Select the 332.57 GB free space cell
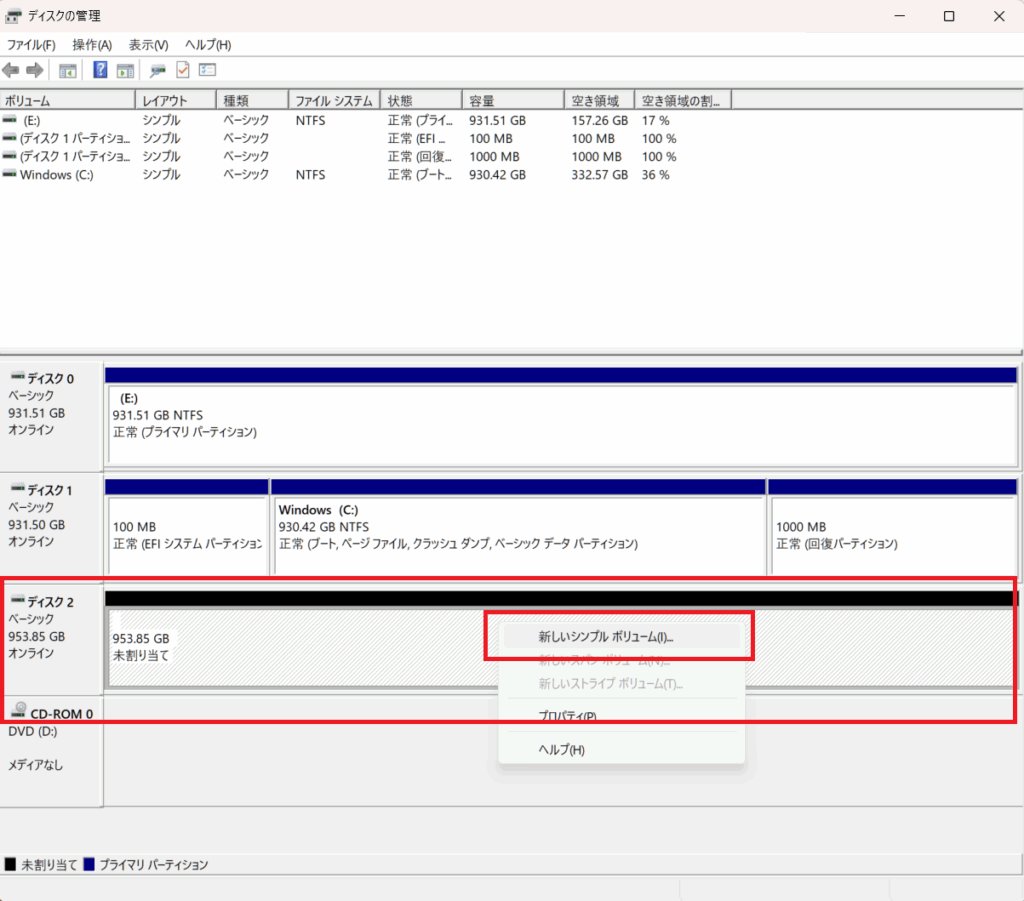 (600, 175)
